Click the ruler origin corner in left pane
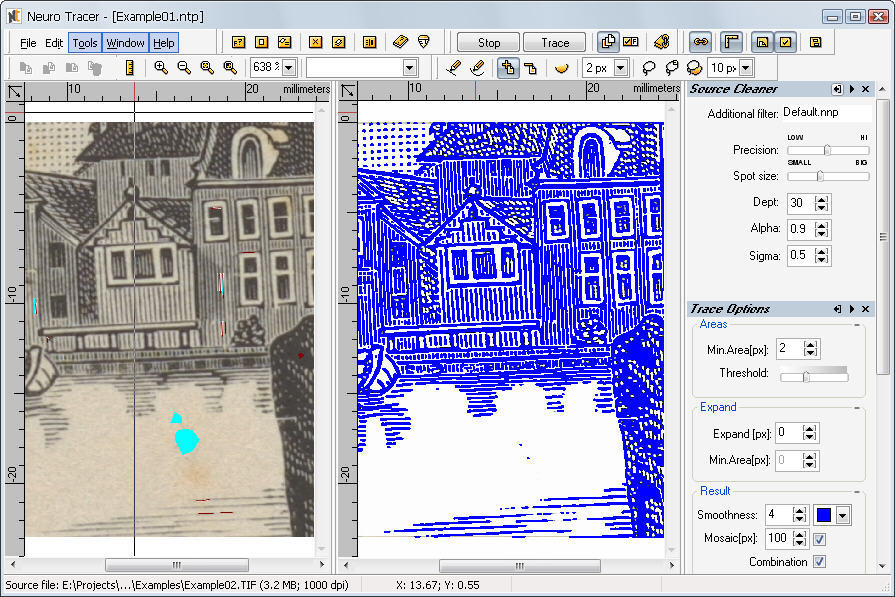This screenshot has width=895, height=597. [x=15, y=91]
